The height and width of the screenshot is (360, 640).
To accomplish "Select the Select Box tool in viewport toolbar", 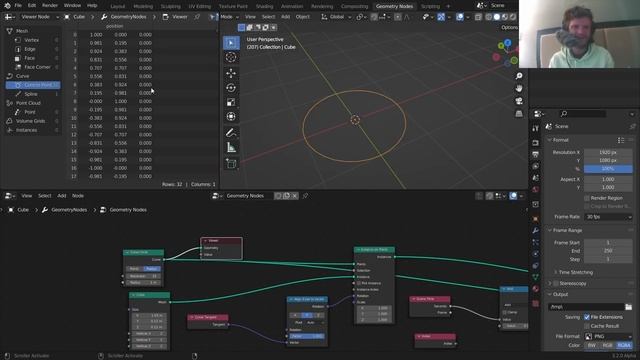I will (x=231, y=43).
